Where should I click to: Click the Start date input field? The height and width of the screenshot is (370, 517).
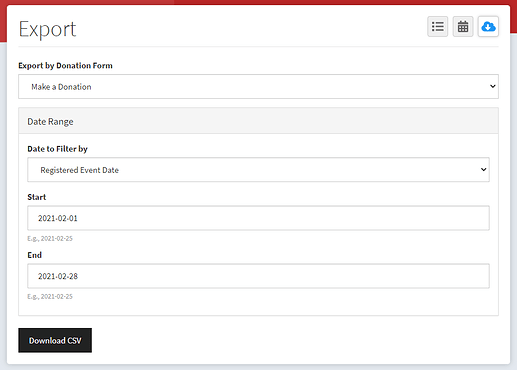point(258,218)
